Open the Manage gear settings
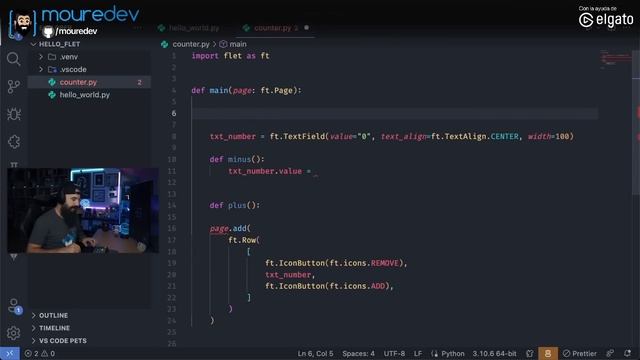Viewport: 640px width, 360px height. [13, 333]
